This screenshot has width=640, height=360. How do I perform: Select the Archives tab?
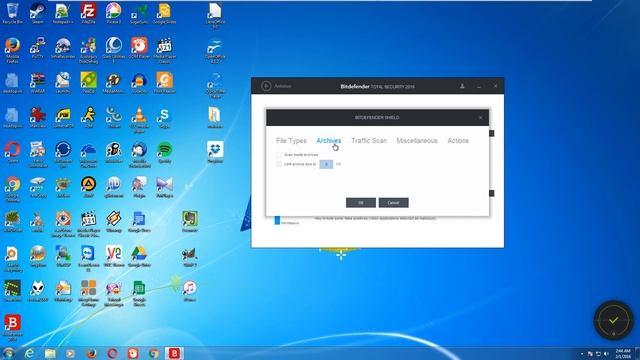(x=329, y=140)
